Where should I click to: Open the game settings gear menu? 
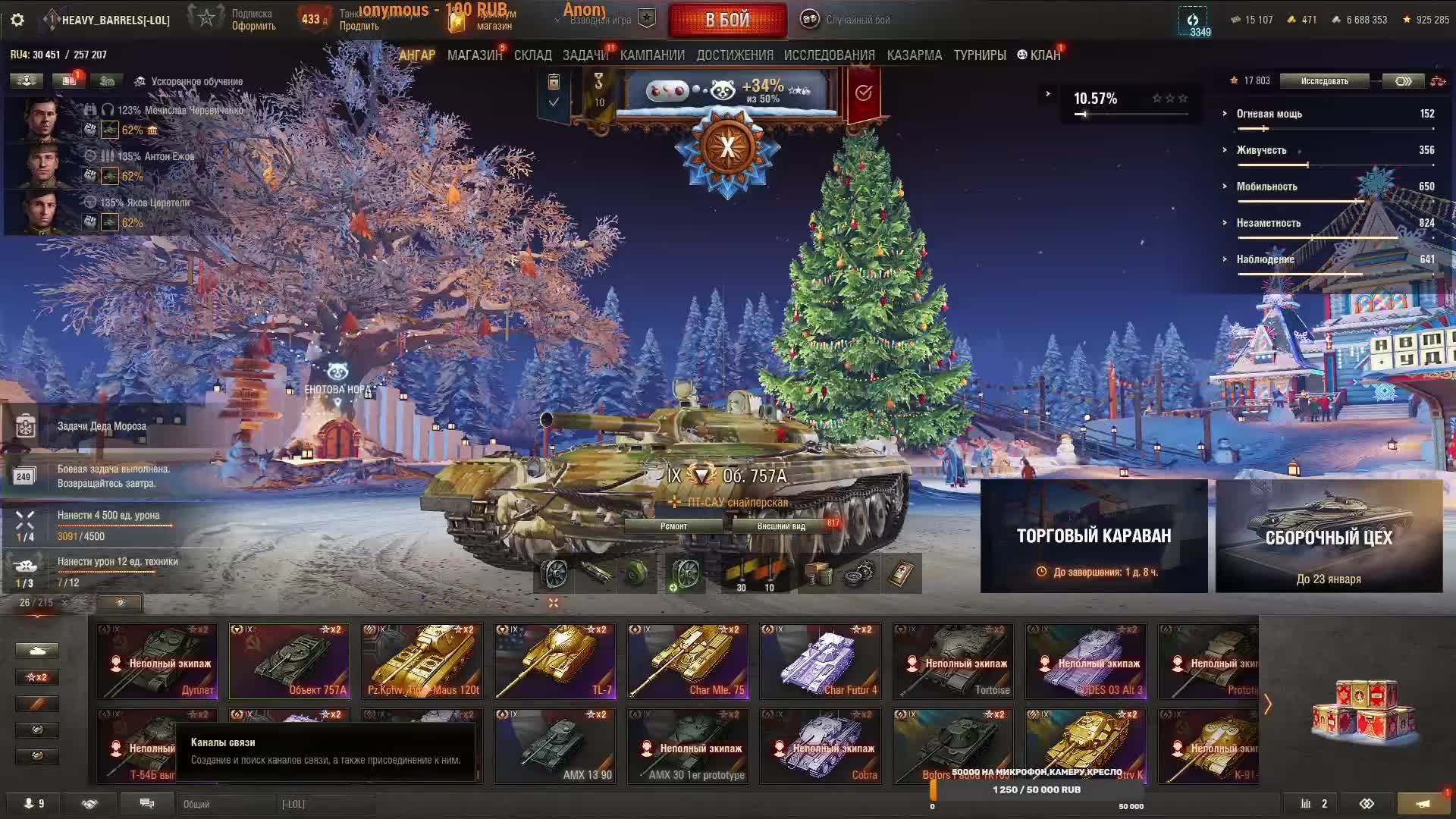(17, 20)
